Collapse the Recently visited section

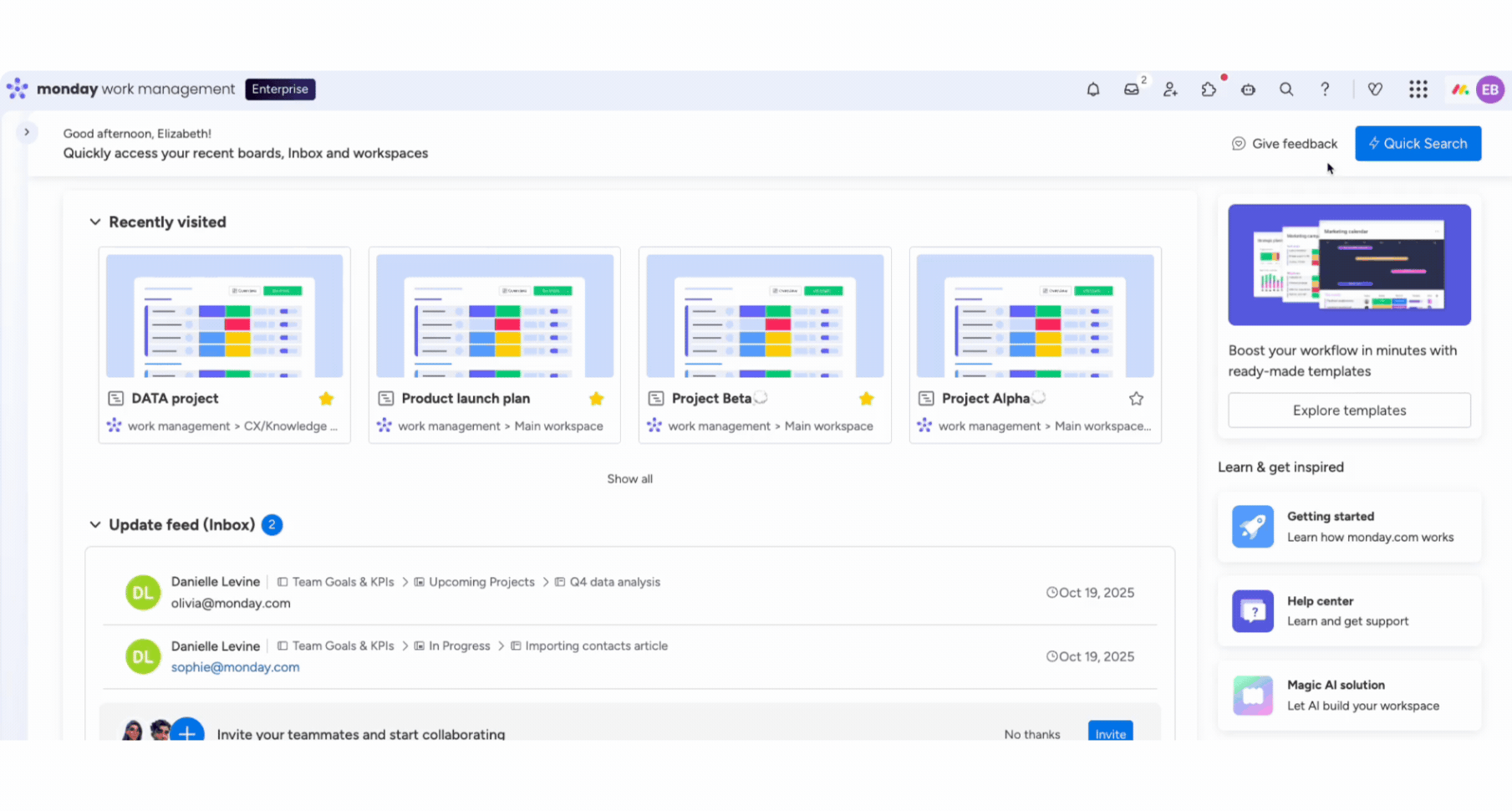(x=94, y=222)
